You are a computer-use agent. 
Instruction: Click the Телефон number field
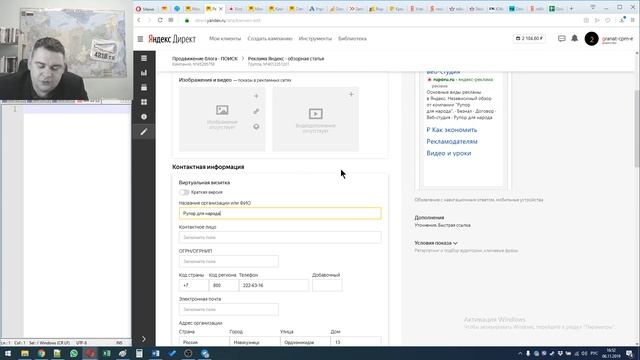273,285
